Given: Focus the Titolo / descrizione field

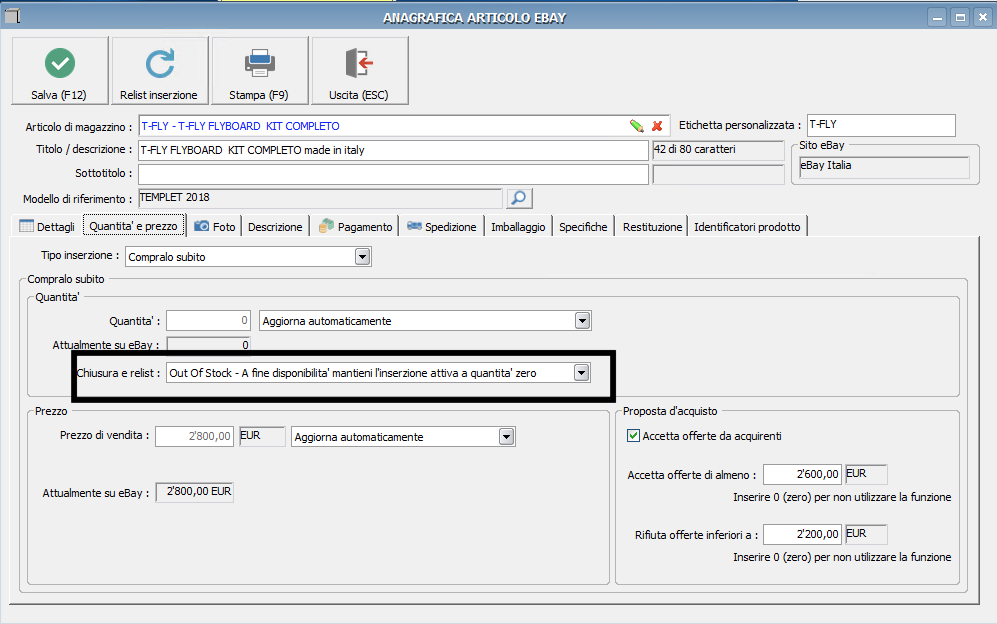Looking at the screenshot, I should (x=393, y=150).
